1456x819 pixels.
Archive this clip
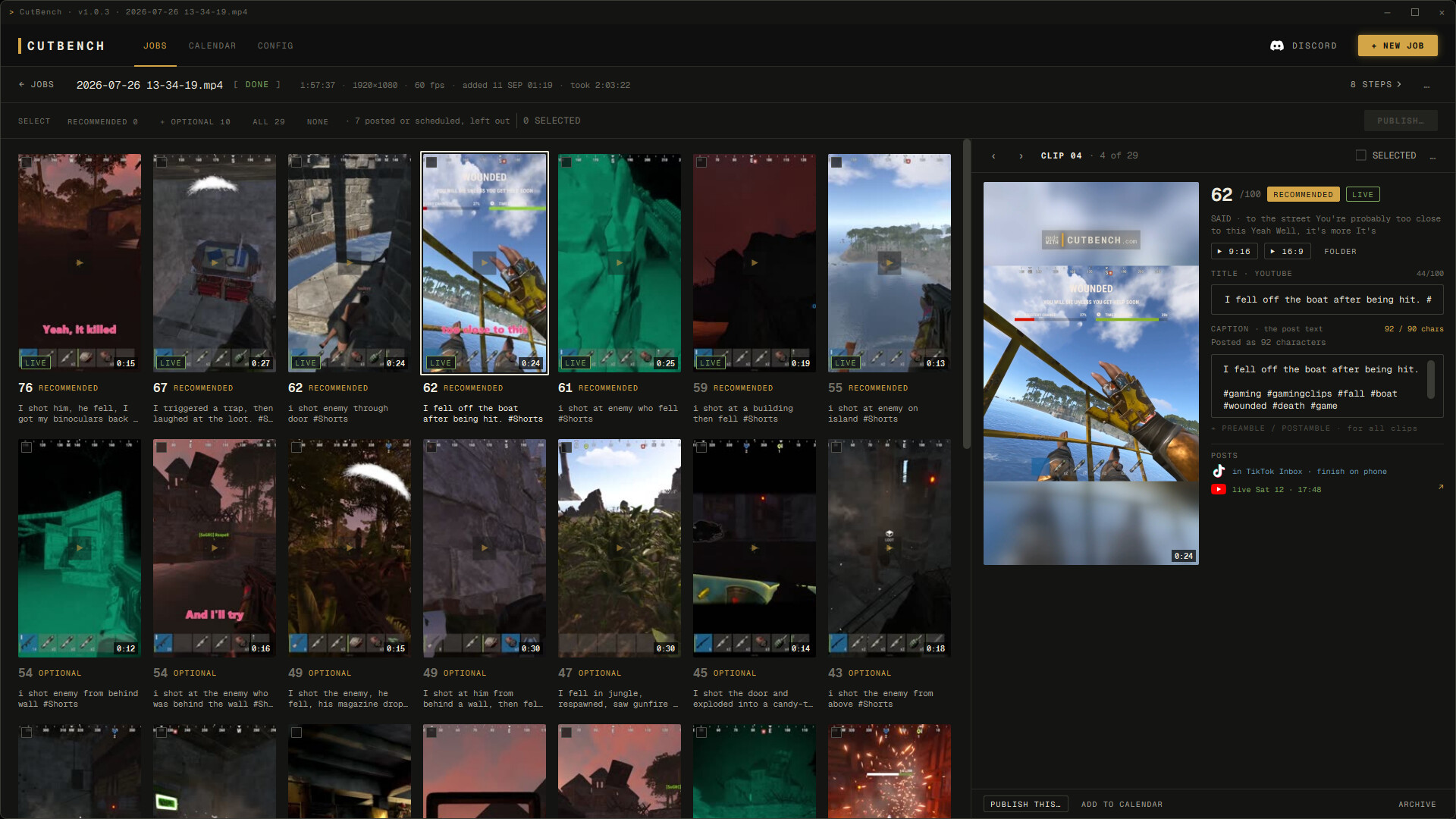[1417, 805]
